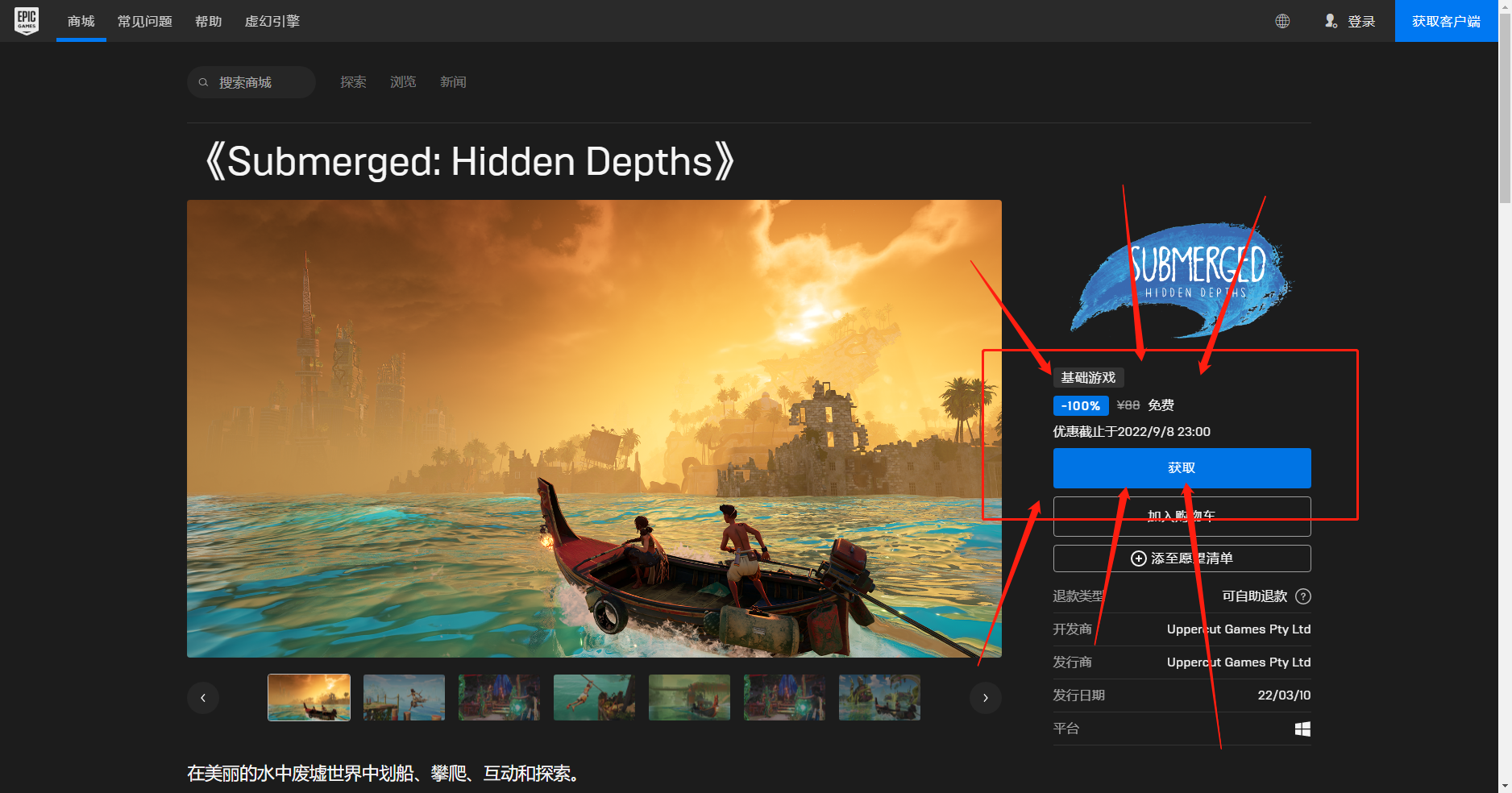Open the globe language selector icon

tap(1282, 21)
